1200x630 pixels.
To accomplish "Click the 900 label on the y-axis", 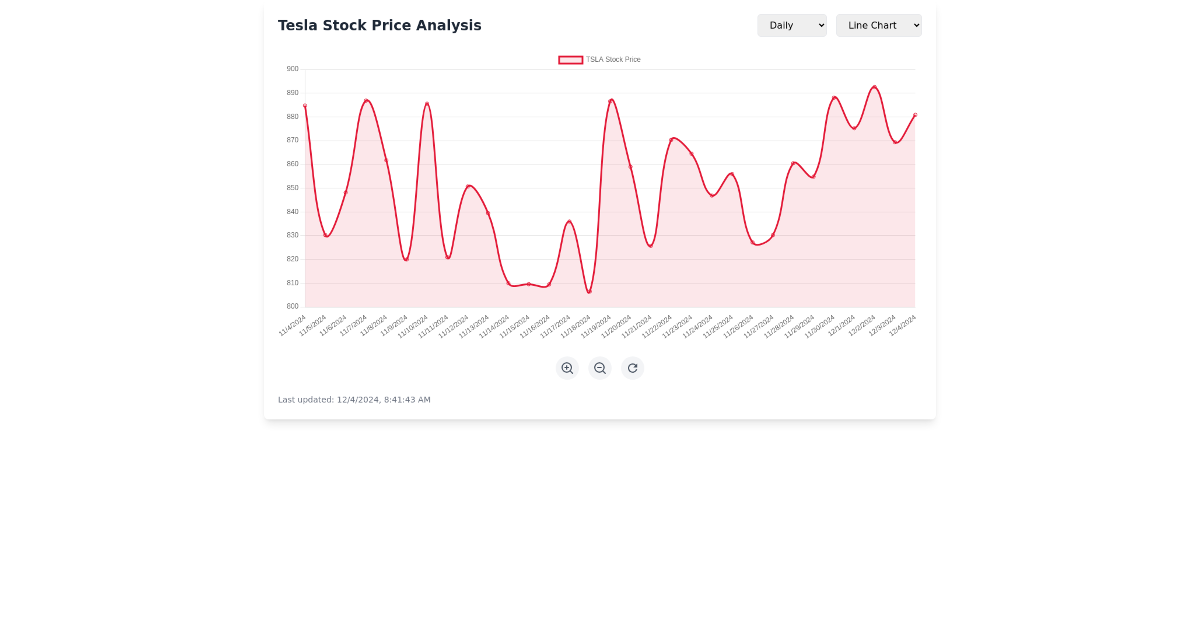I will (x=292, y=69).
